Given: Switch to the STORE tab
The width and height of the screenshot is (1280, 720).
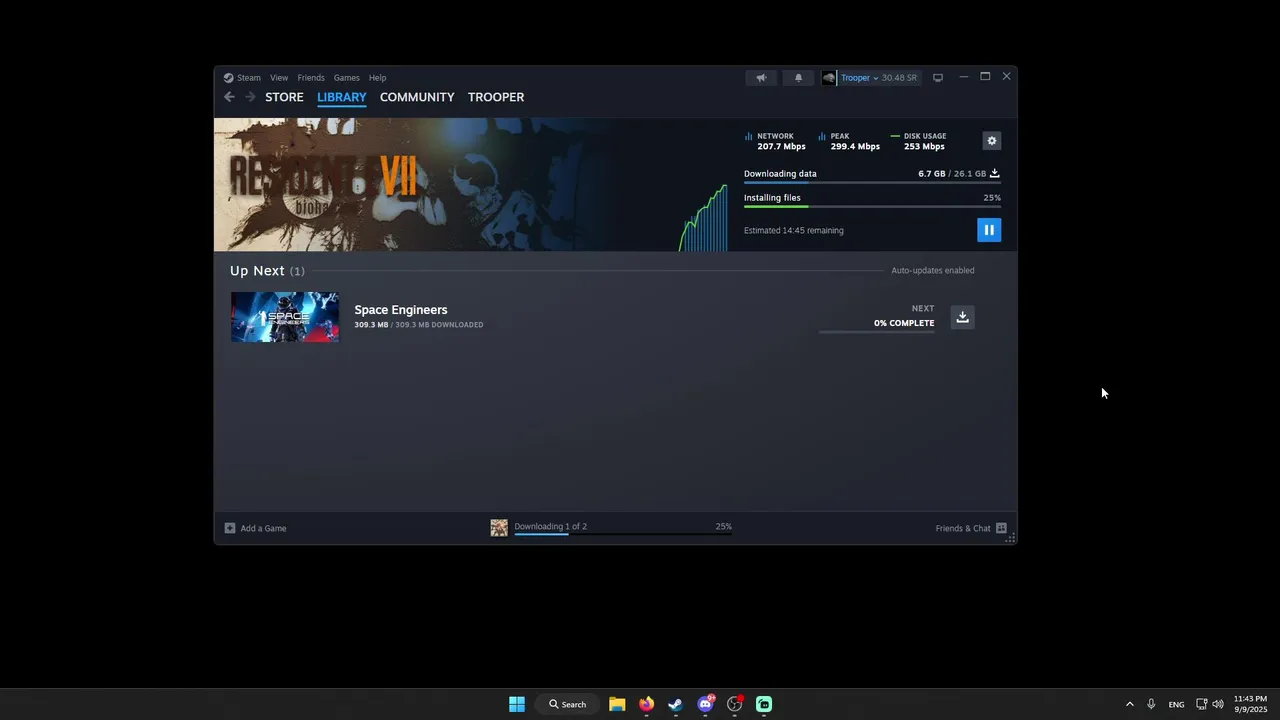Looking at the screenshot, I should (284, 97).
